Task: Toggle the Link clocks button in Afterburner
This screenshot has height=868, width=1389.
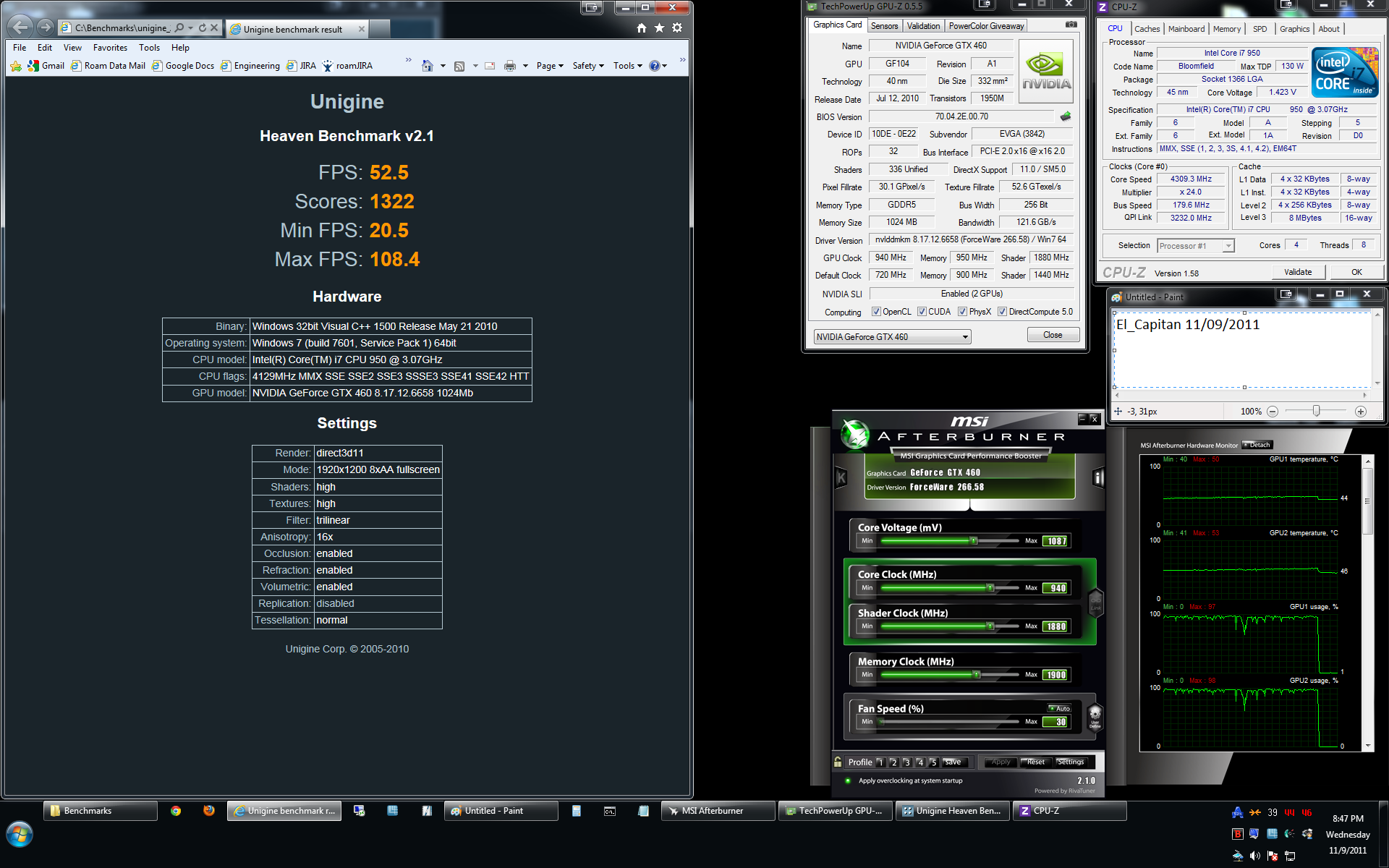Action: coord(1095,603)
